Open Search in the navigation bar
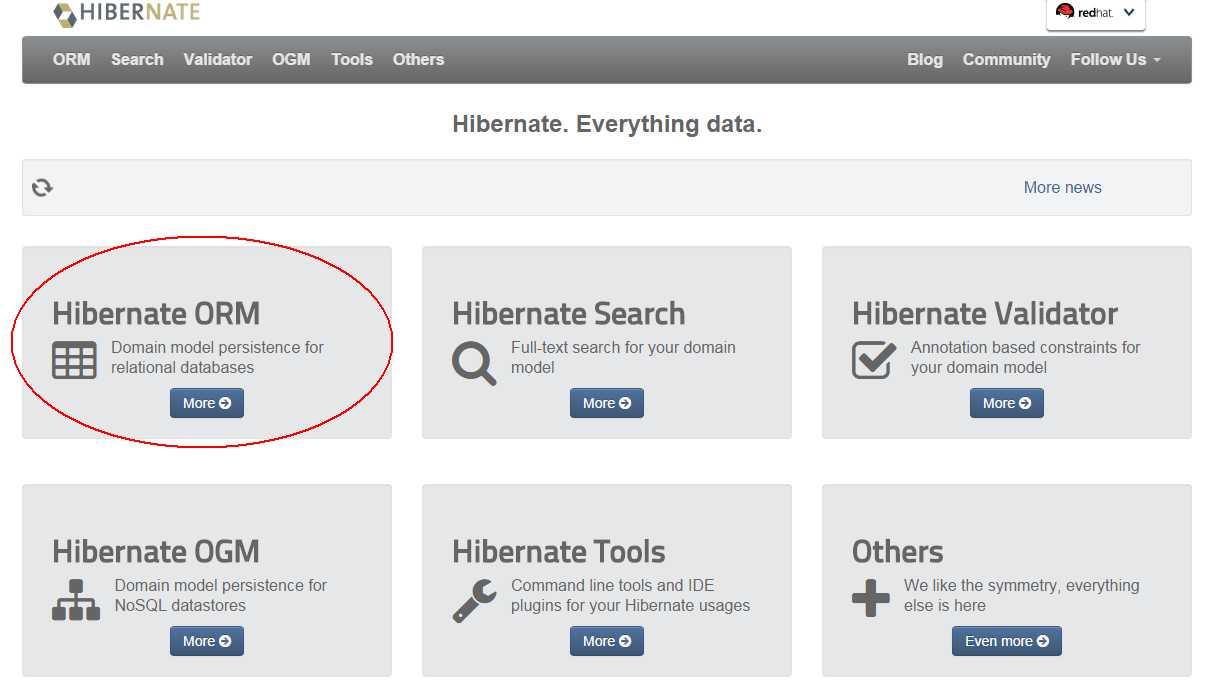The width and height of the screenshot is (1209, 689). 137,59
